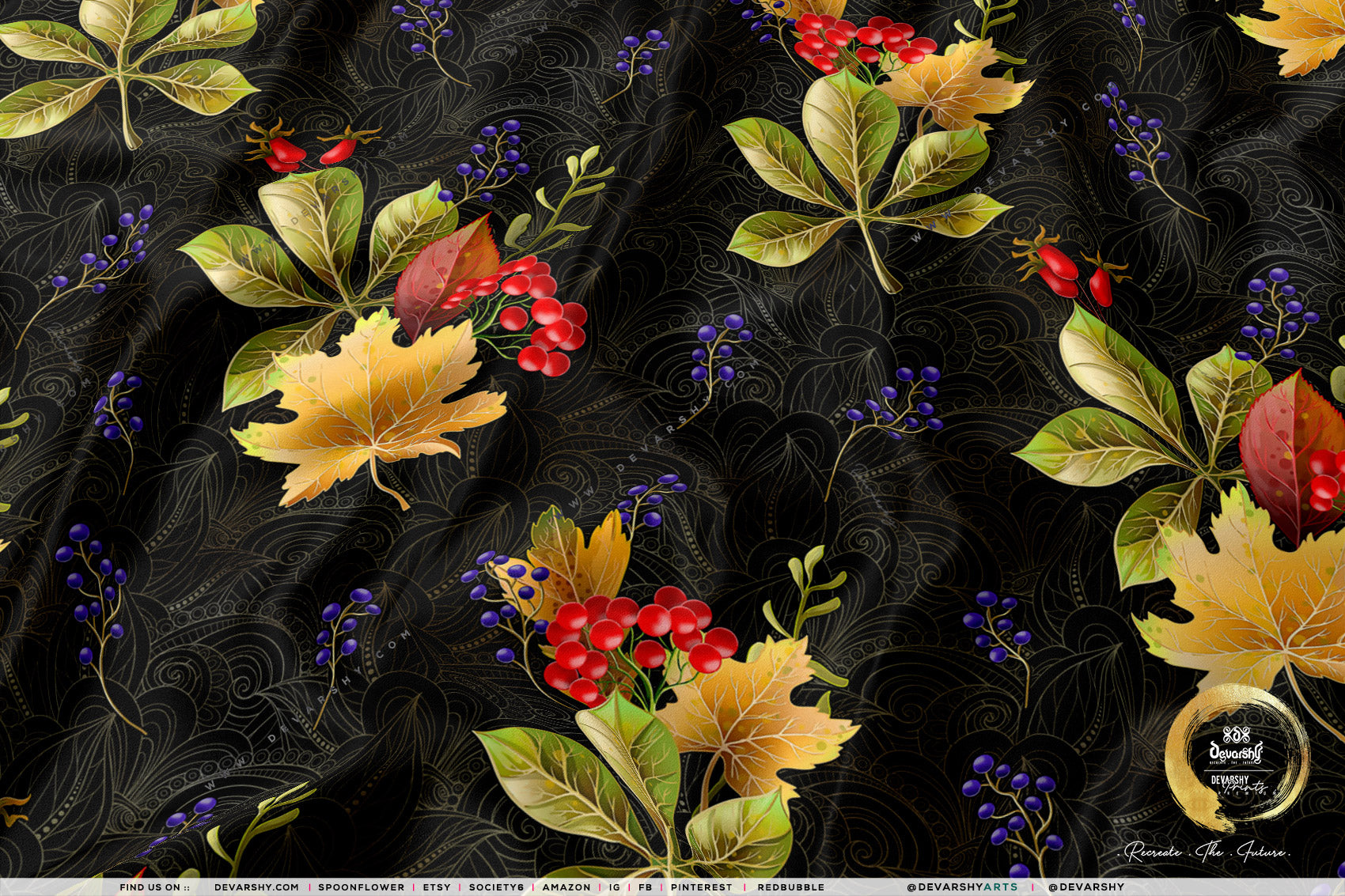
Task: Open the FB social link
Action: pos(646,887)
